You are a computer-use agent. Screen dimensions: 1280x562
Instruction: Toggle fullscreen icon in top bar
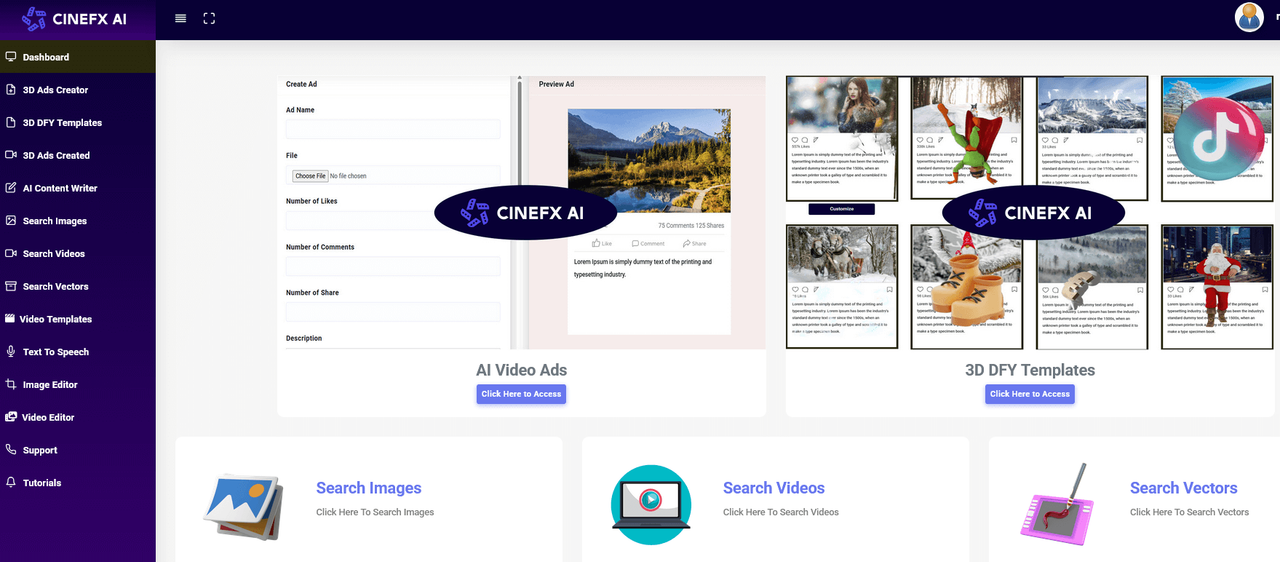coord(209,18)
